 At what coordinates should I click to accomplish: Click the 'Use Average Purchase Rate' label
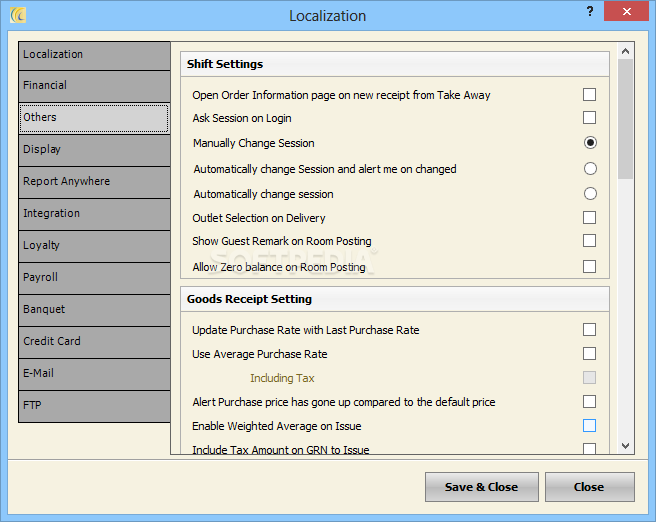tap(259, 354)
